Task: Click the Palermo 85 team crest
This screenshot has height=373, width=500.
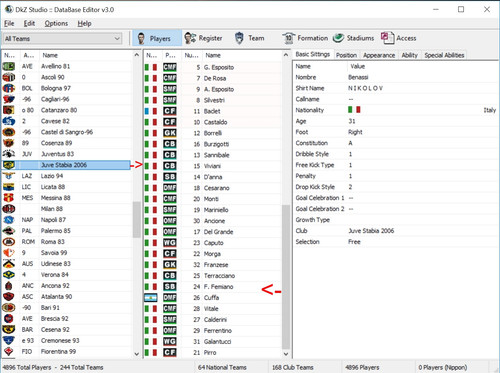Action: tap(9, 231)
